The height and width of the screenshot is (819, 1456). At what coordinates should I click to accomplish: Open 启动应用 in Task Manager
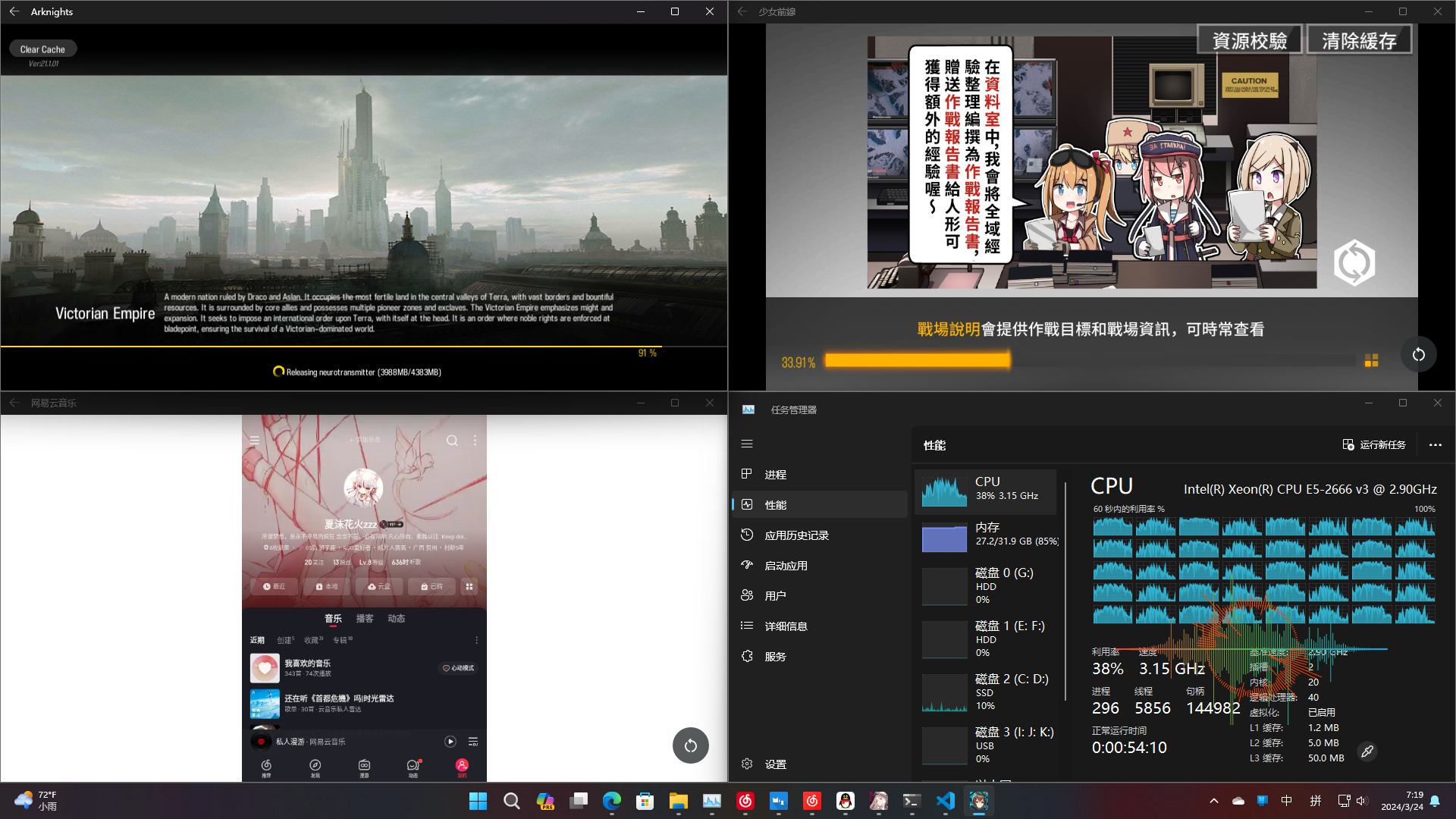820,565
